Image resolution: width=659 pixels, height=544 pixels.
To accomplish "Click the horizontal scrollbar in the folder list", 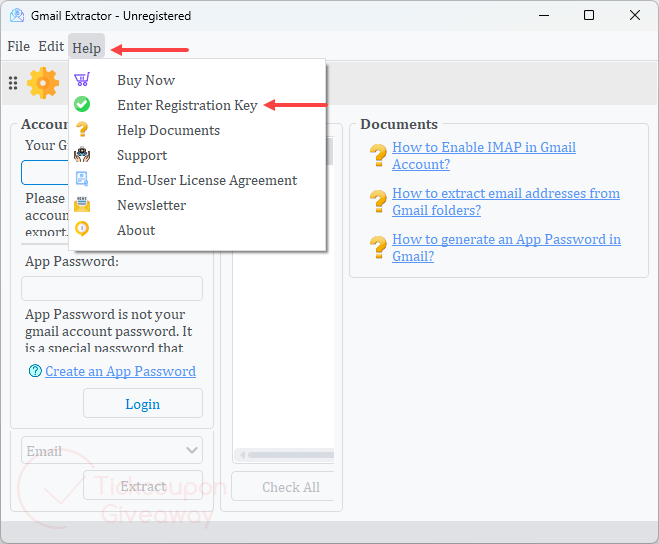I will (291, 454).
